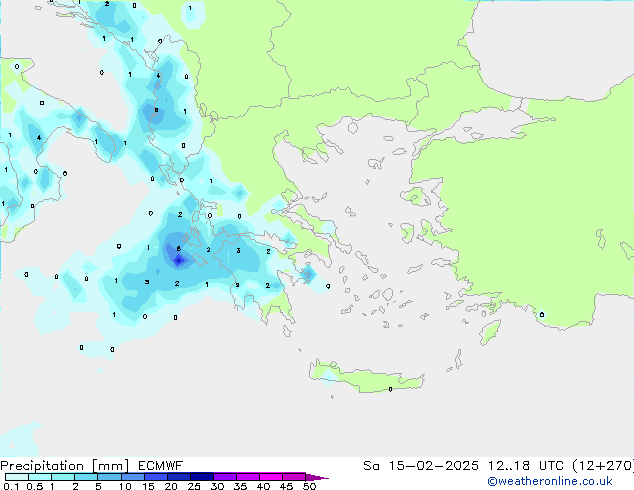
Task: Select the 5–10 mm legend color swatch
Action: pyautogui.click(x=109, y=477)
